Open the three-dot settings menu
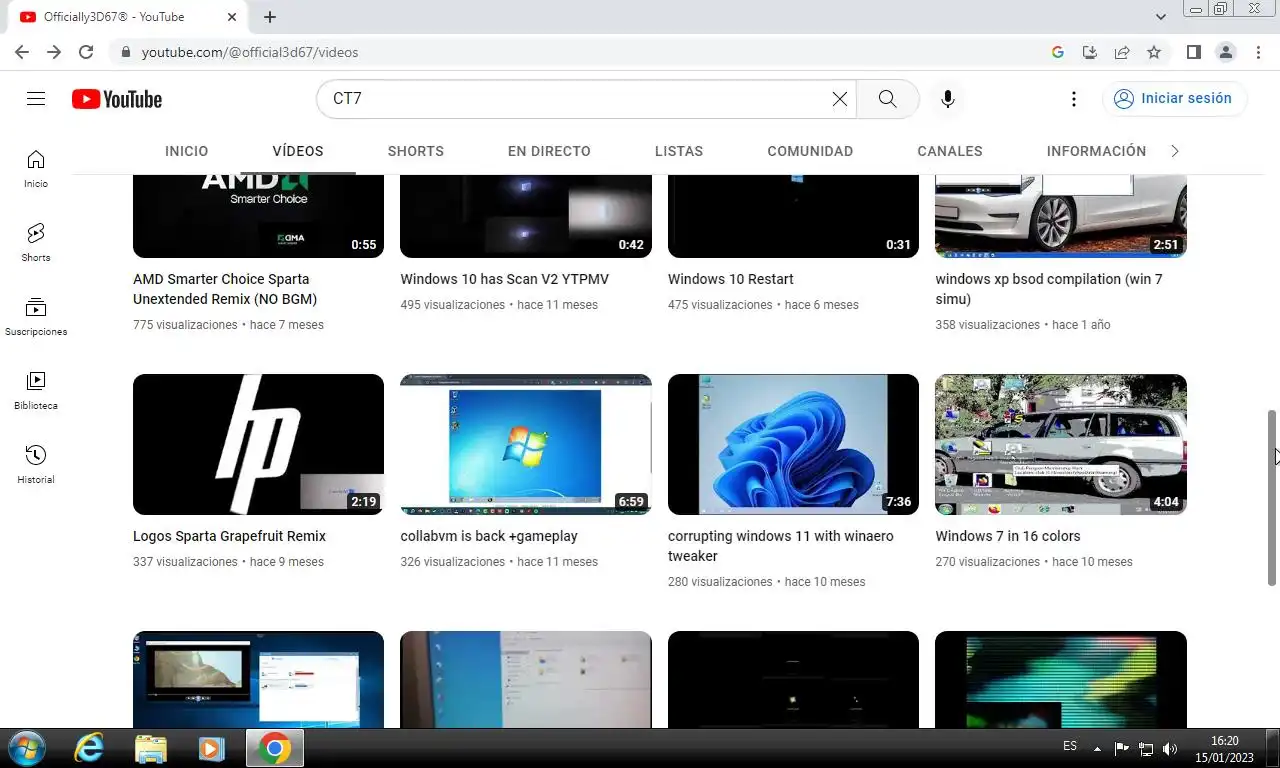Screen dimensions: 1280x768 [x=1074, y=99]
